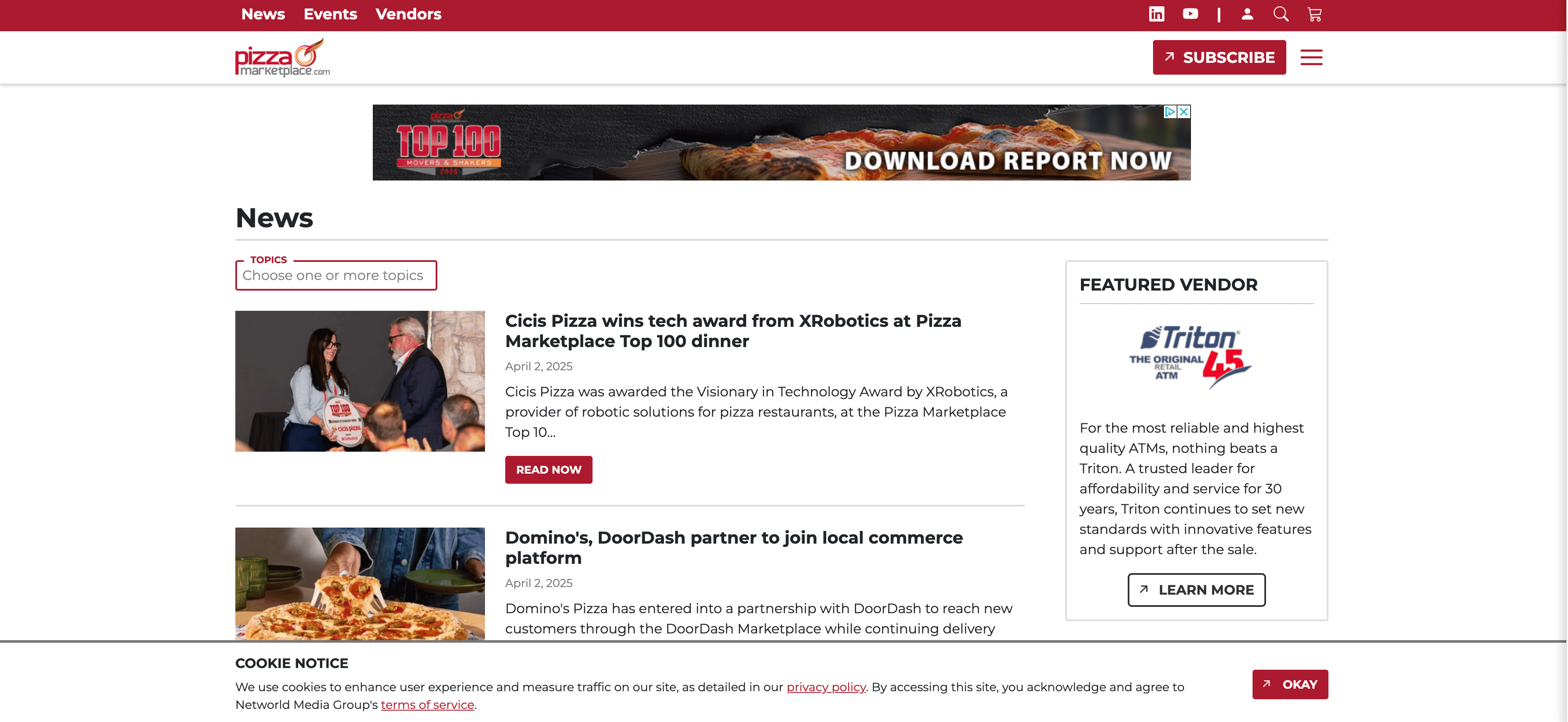1568x722 pixels.
Task: Open the News menu item
Action: click(x=263, y=14)
